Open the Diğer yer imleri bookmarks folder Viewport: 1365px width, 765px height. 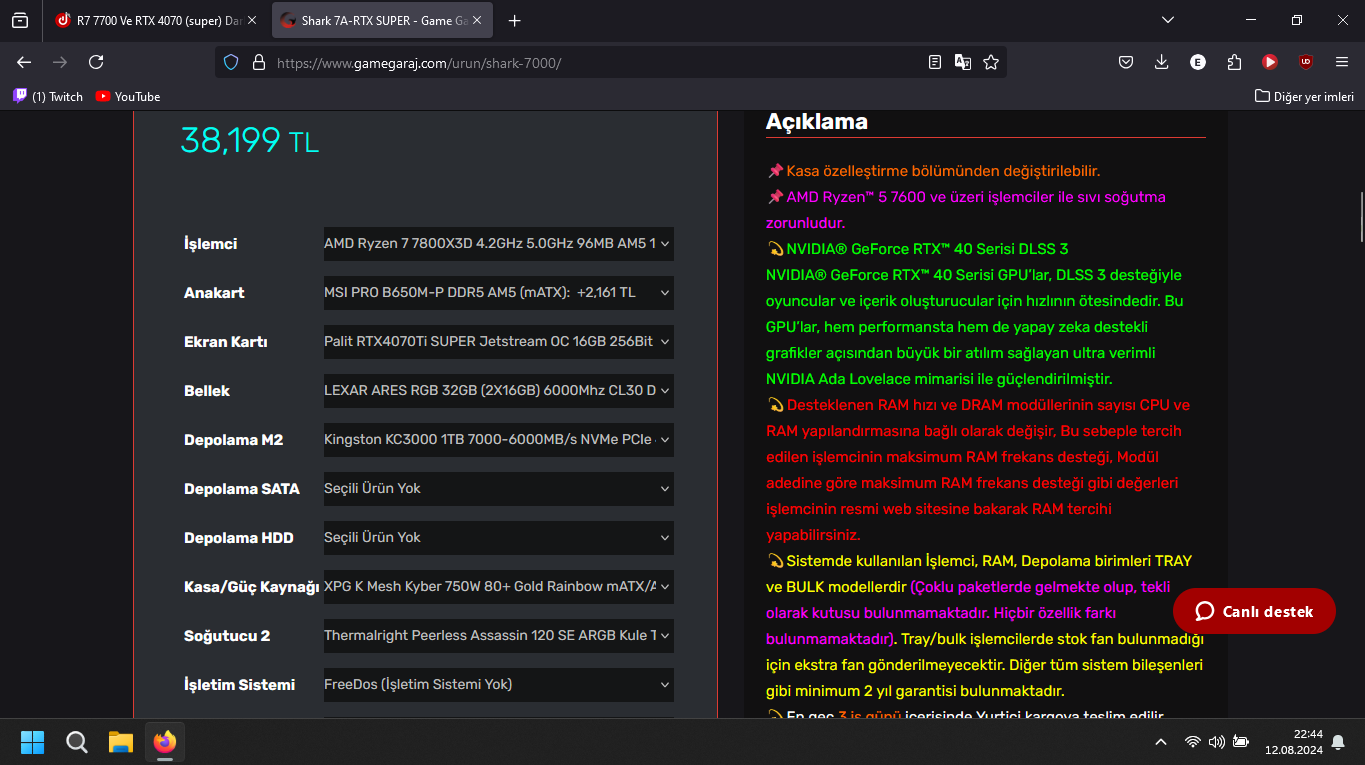pyautogui.click(x=1304, y=96)
